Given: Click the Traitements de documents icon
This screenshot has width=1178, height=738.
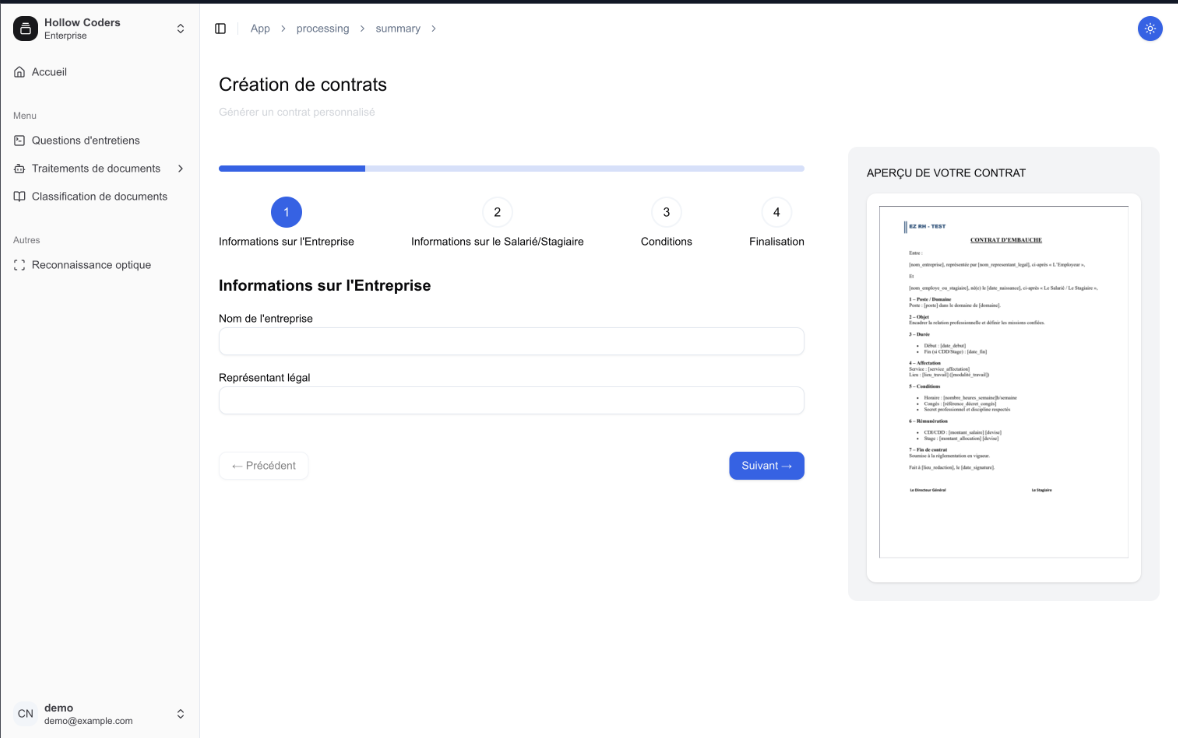Looking at the screenshot, I should 19,168.
